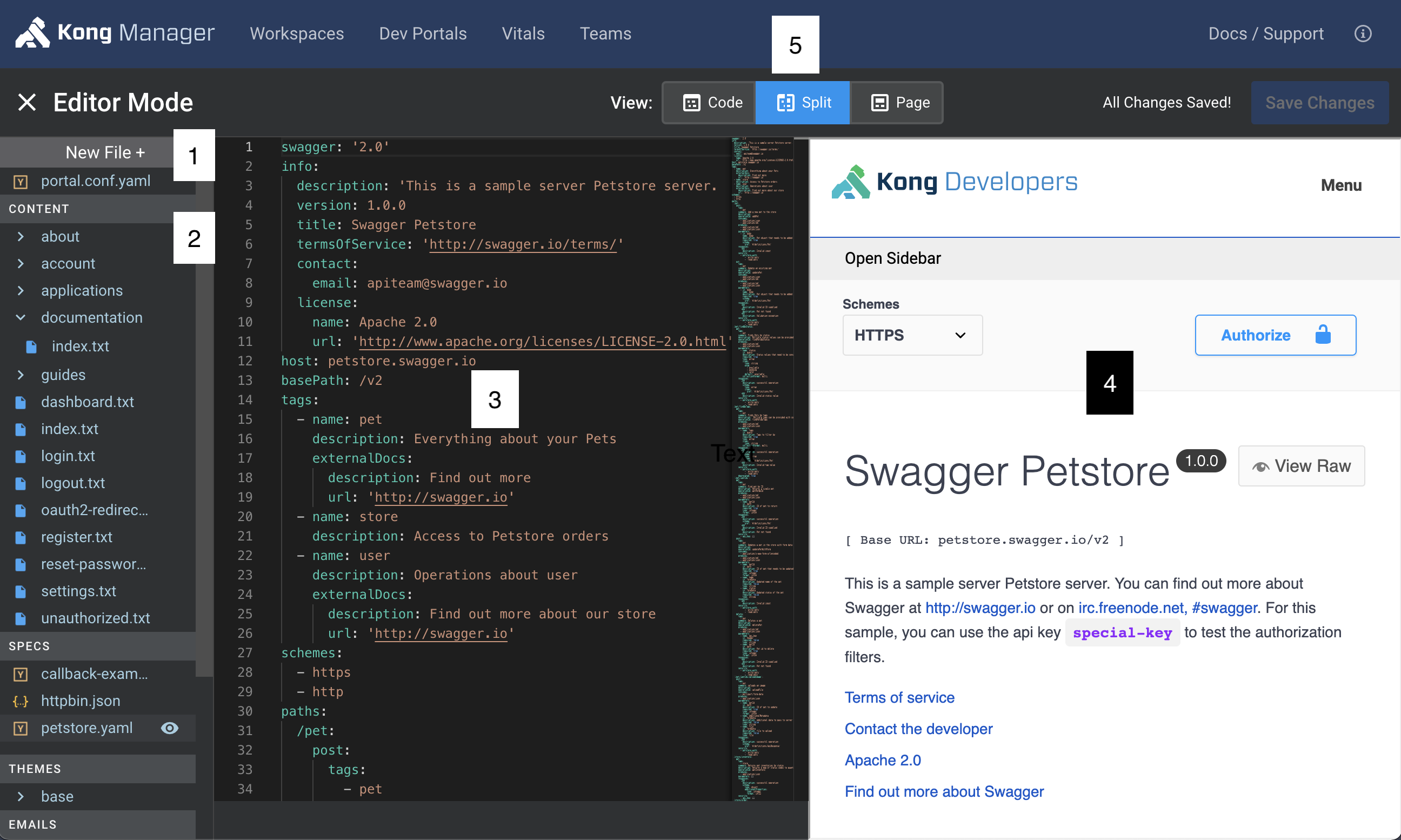The width and height of the screenshot is (1401, 840).
Task: Open Vitals in top navigation
Action: coord(523,34)
